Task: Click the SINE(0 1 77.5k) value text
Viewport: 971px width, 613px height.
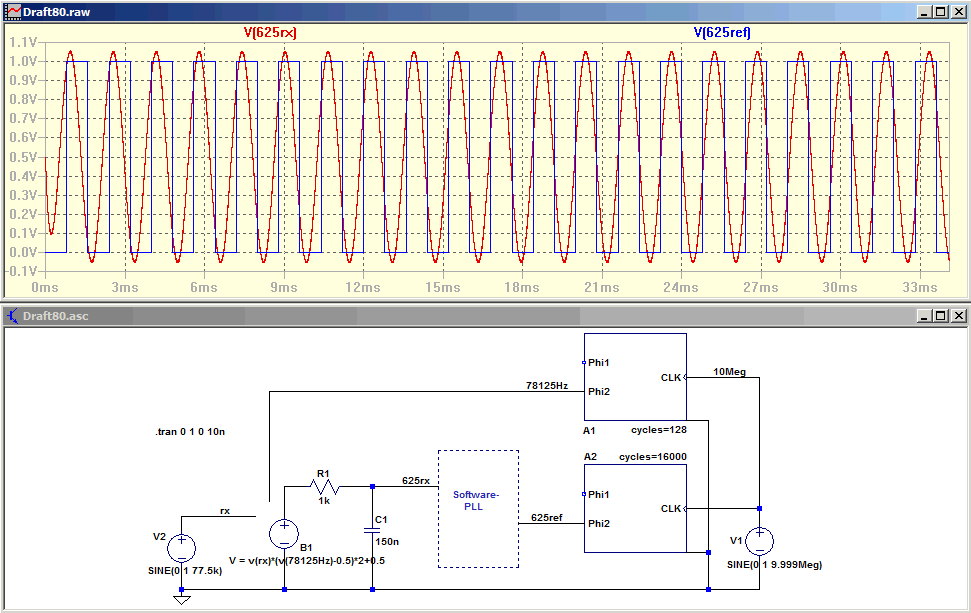Action: pos(185,571)
